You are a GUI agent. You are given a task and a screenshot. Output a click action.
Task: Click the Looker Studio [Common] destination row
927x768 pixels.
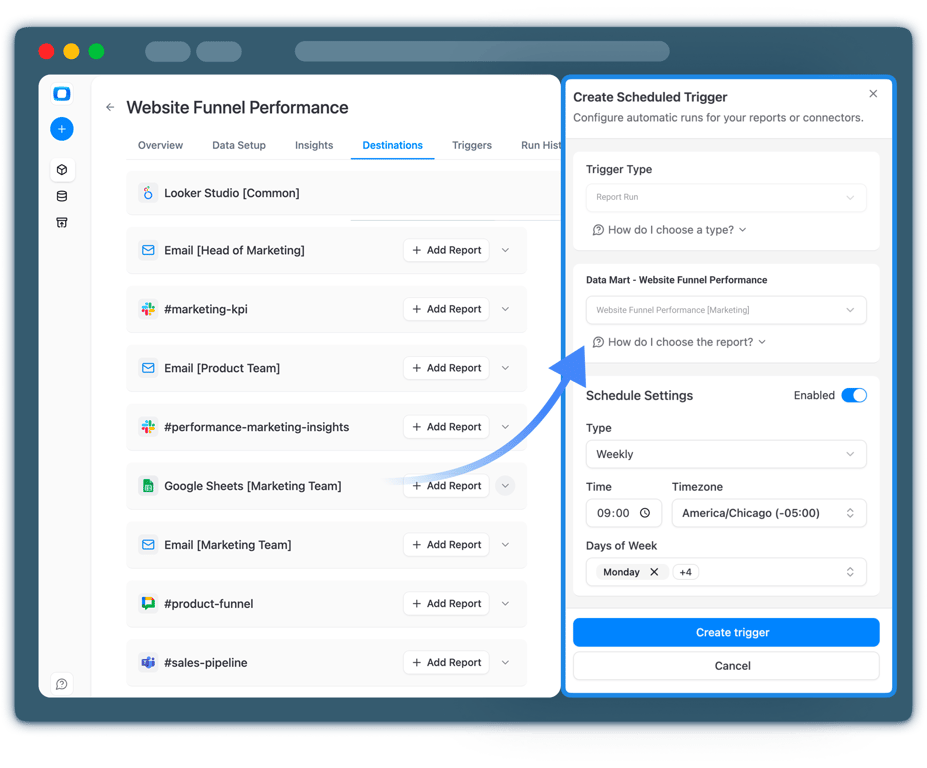pos(343,193)
